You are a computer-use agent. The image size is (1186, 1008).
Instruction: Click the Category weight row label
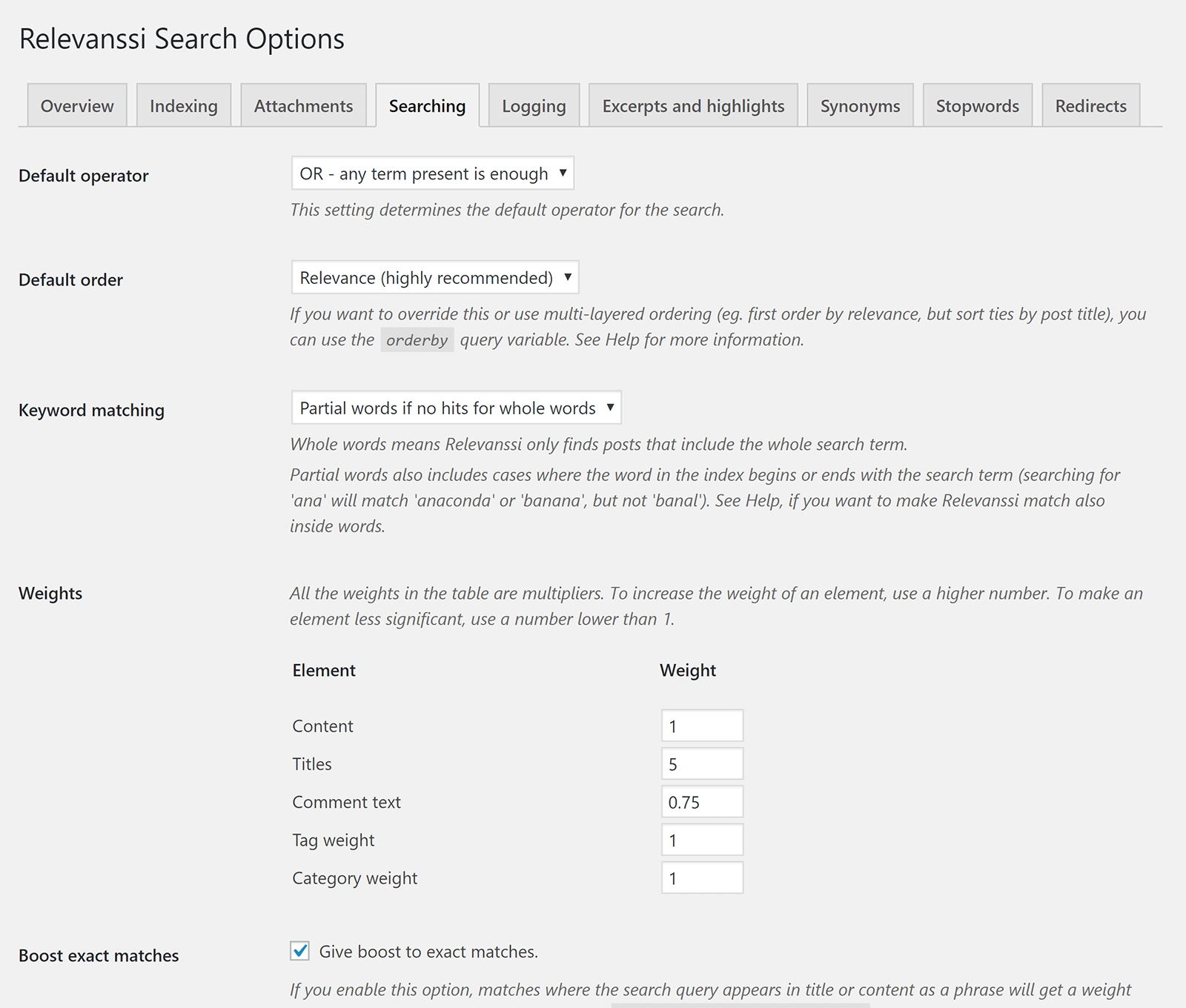tap(354, 878)
